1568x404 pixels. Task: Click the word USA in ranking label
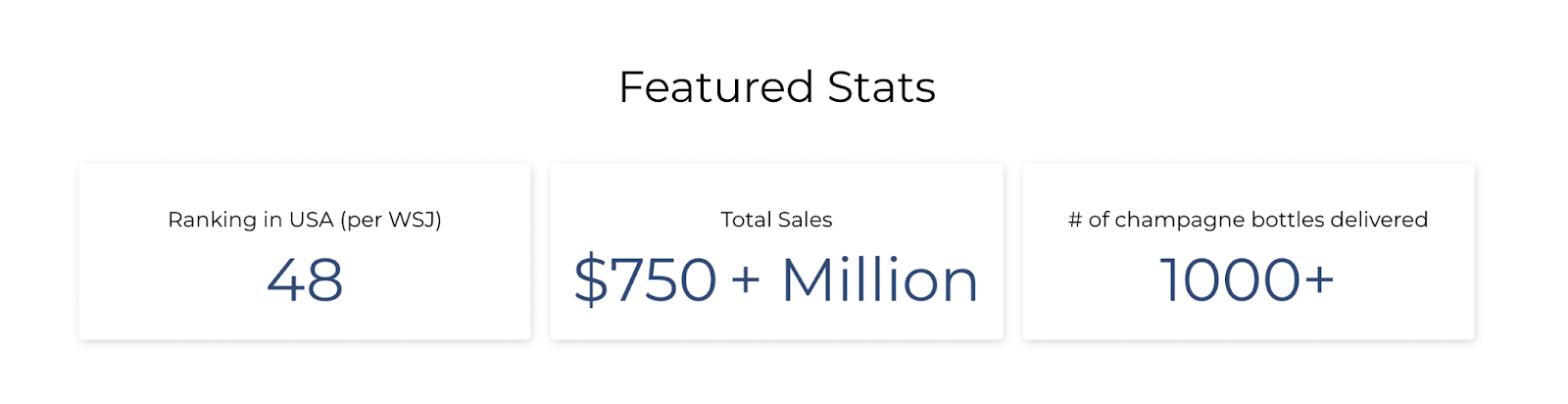(x=312, y=220)
